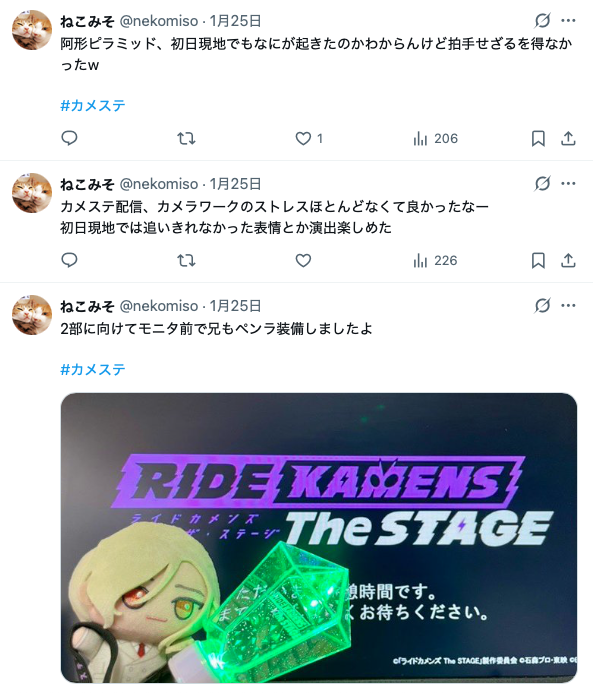The image size is (593, 693).
Task: Open more options on ペンラ装備 tweet
Action: (x=568, y=305)
